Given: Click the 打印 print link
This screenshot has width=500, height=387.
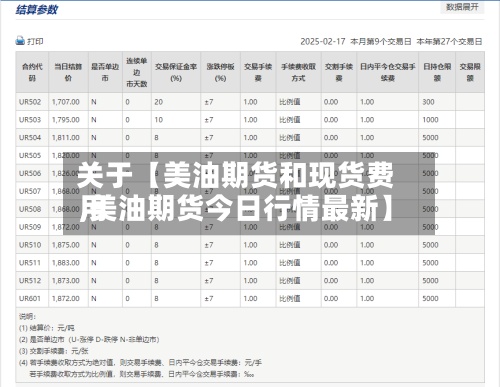Looking at the screenshot, I should click(35, 41).
